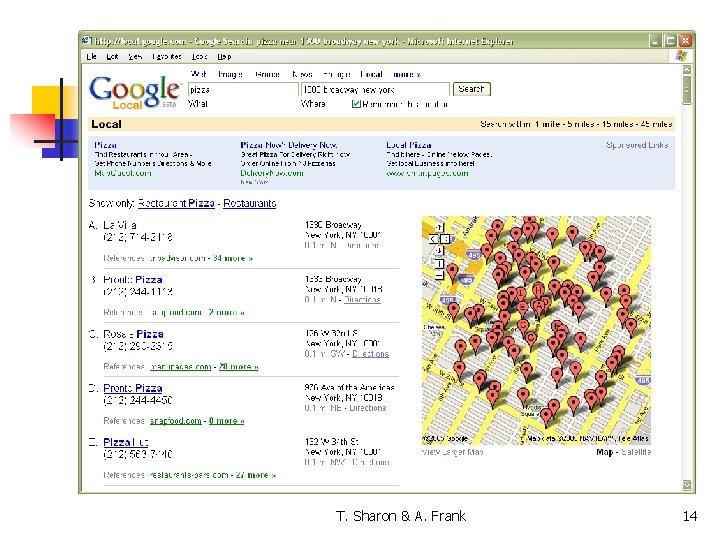720x540 pixels.
Task: Open the File menu
Action: pos(91,56)
